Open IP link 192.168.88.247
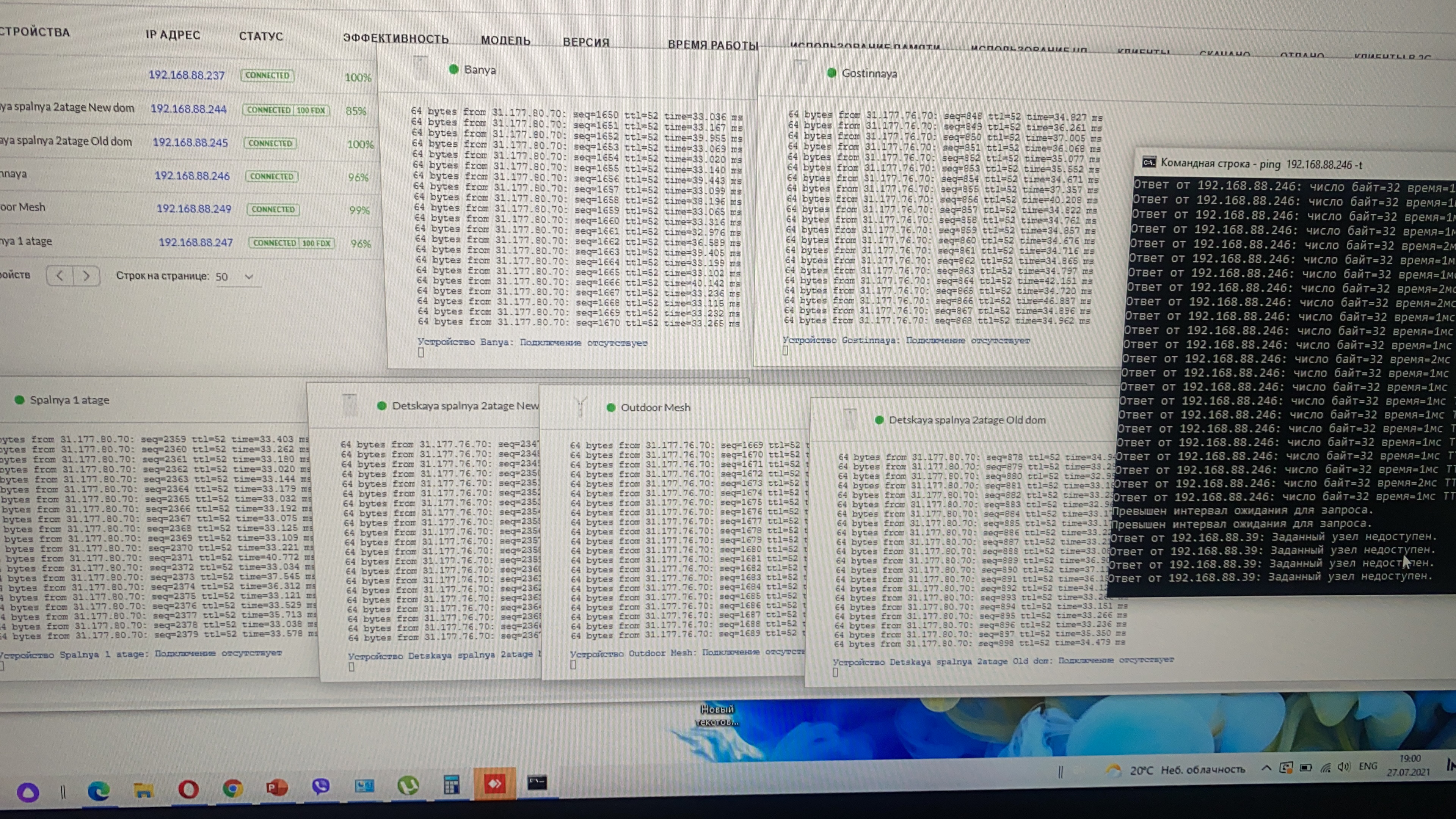 196,242
